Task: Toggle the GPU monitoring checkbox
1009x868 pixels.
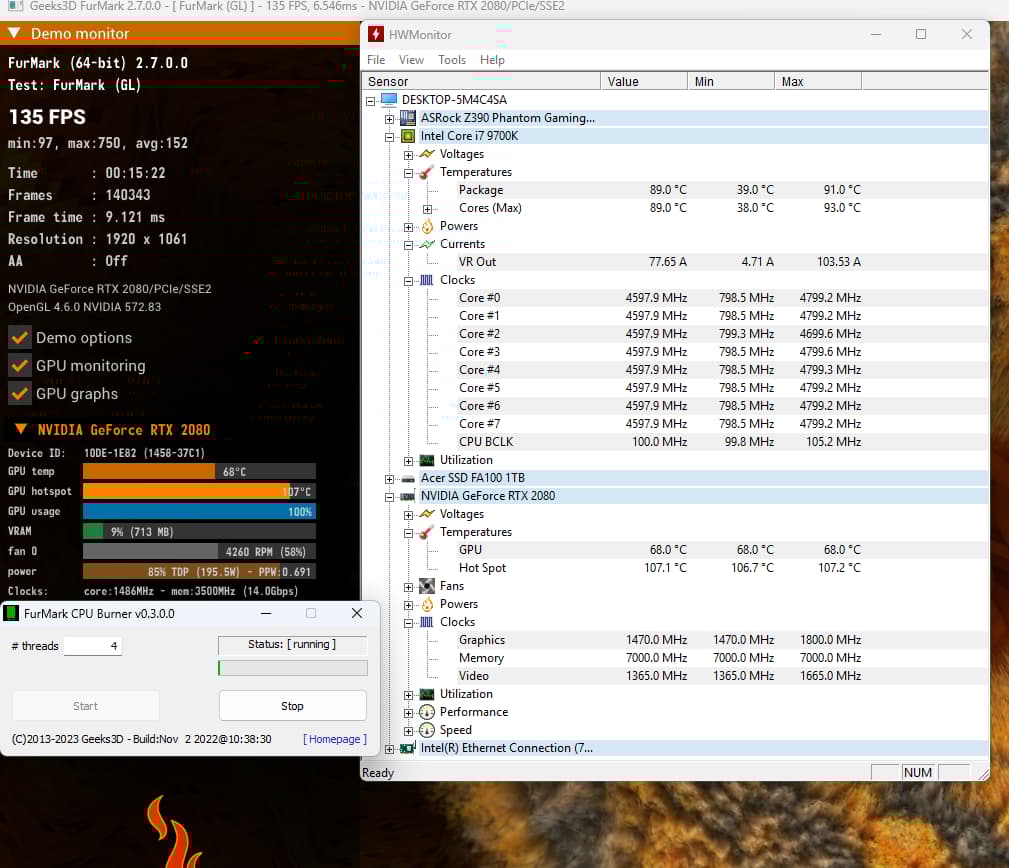Action: click(19, 366)
